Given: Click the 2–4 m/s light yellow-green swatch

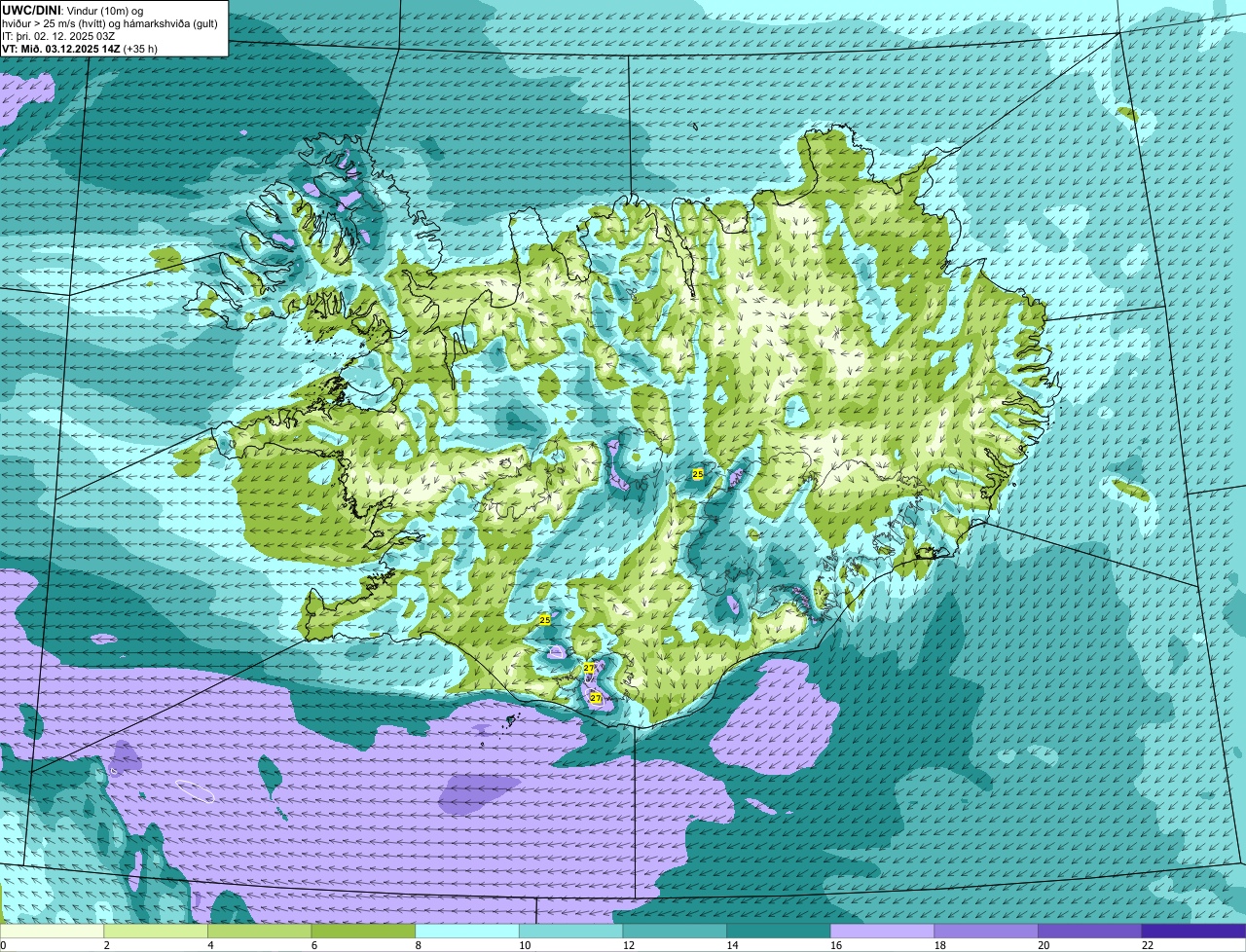Looking at the screenshot, I should coord(156,931).
